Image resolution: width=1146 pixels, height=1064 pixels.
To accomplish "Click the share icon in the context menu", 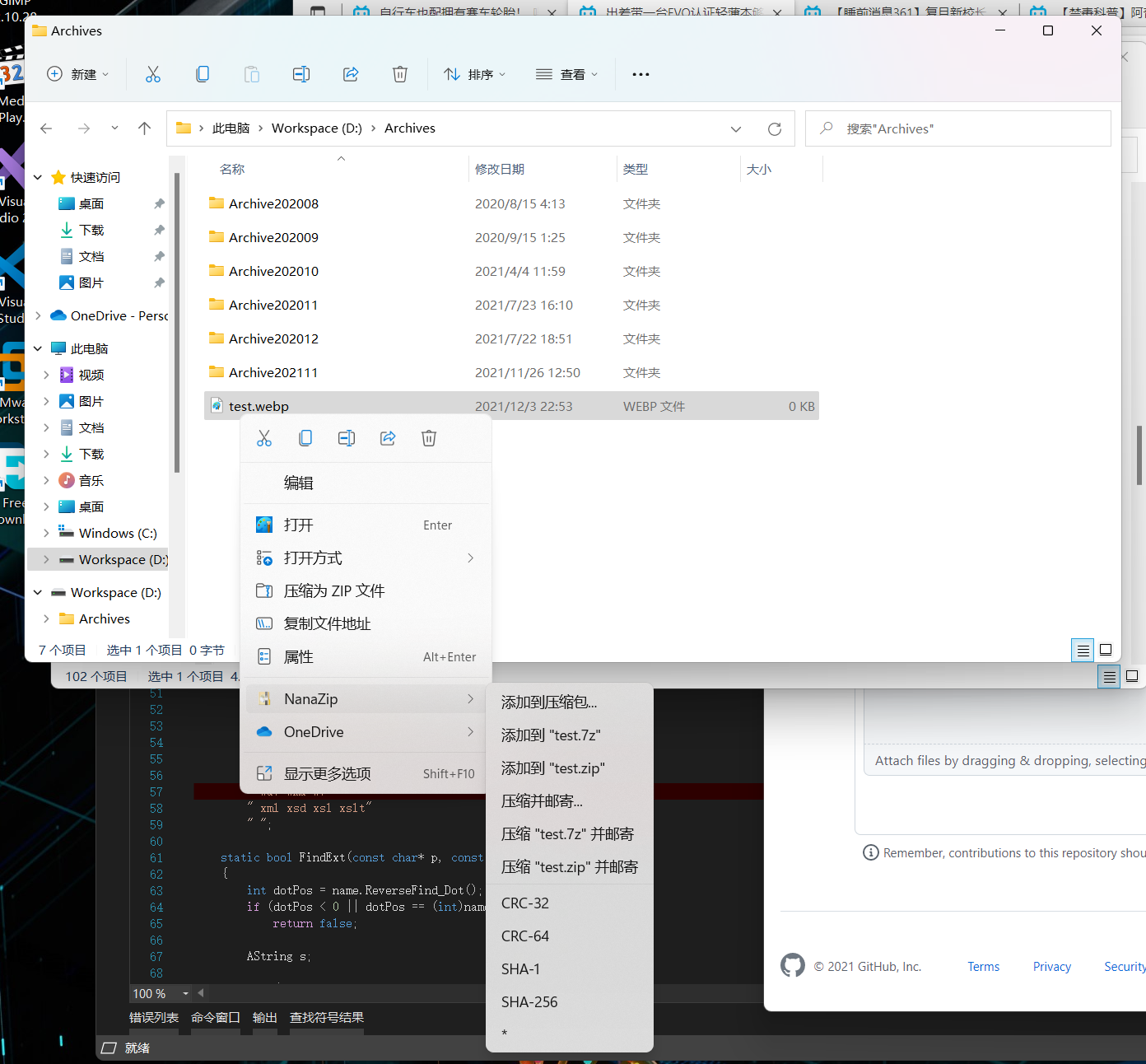I will coord(388,437).
